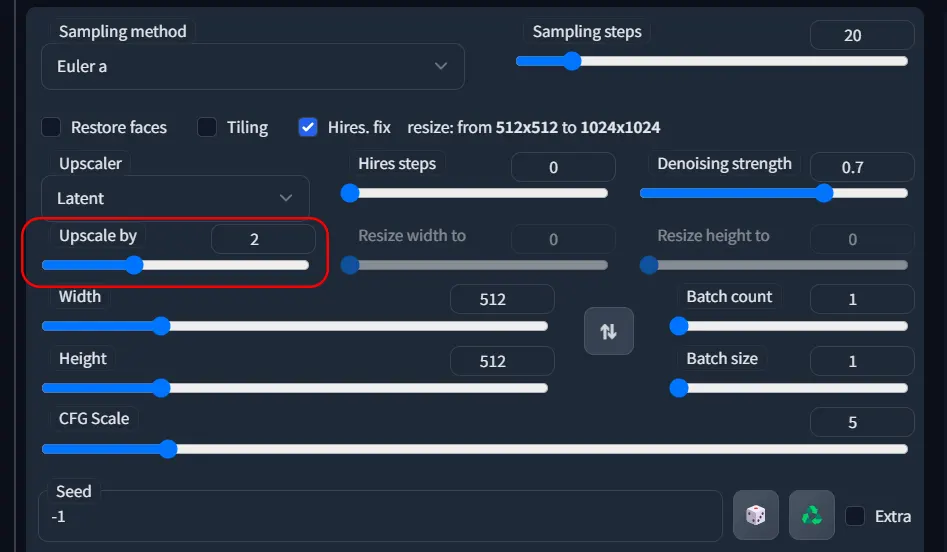This screenshot has width=947, height=552.
Task: Click the Height slider handle
Action: coord(161,388)
